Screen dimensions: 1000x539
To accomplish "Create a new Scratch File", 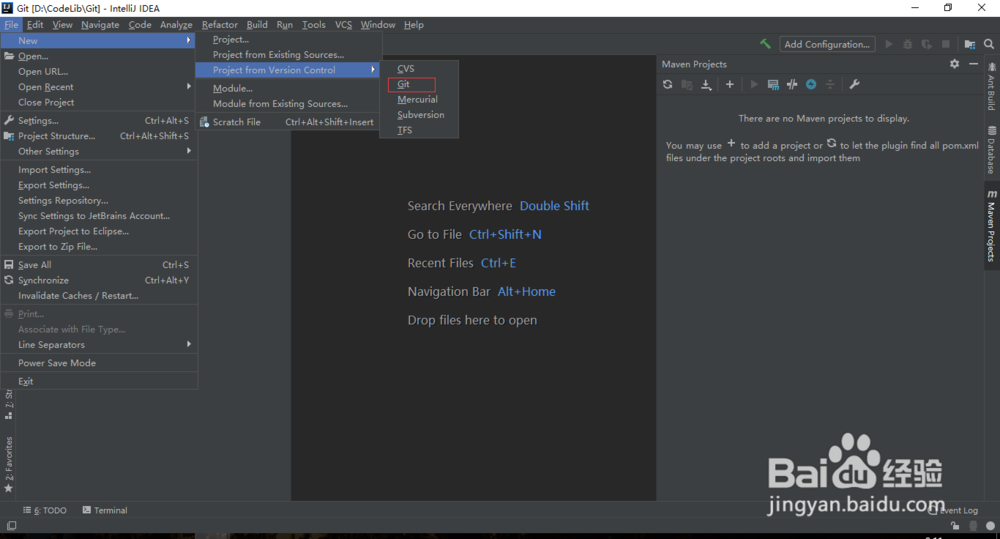I will pos(288,122).
